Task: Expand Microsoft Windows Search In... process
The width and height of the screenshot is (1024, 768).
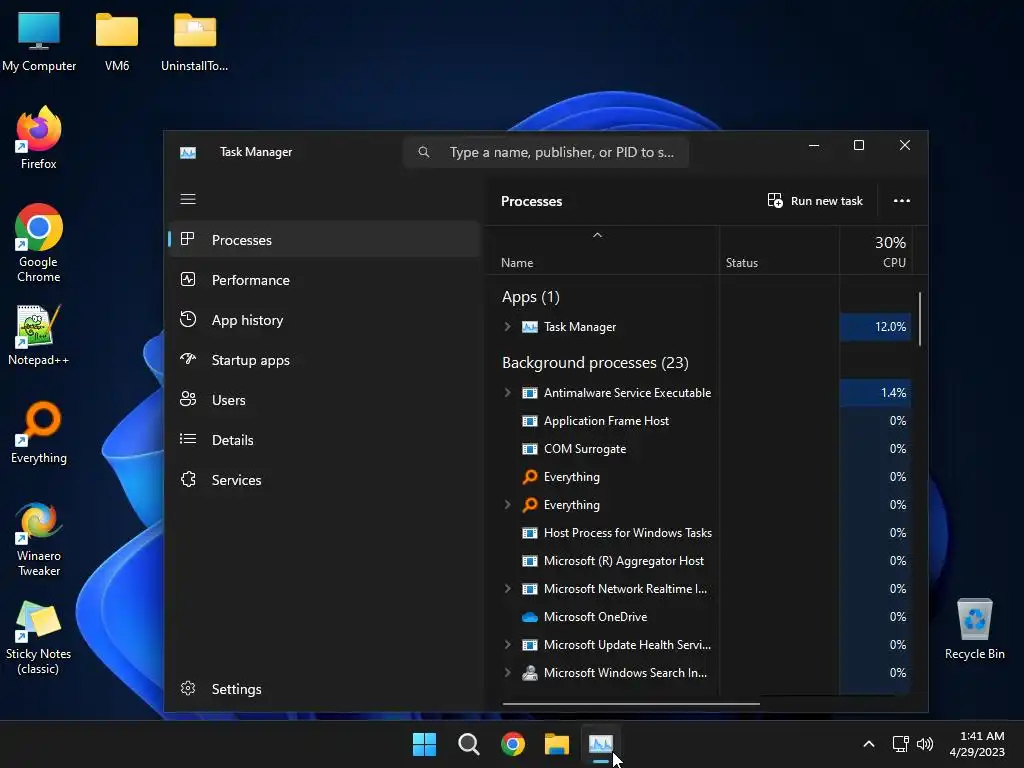Action: click(507, 673)
